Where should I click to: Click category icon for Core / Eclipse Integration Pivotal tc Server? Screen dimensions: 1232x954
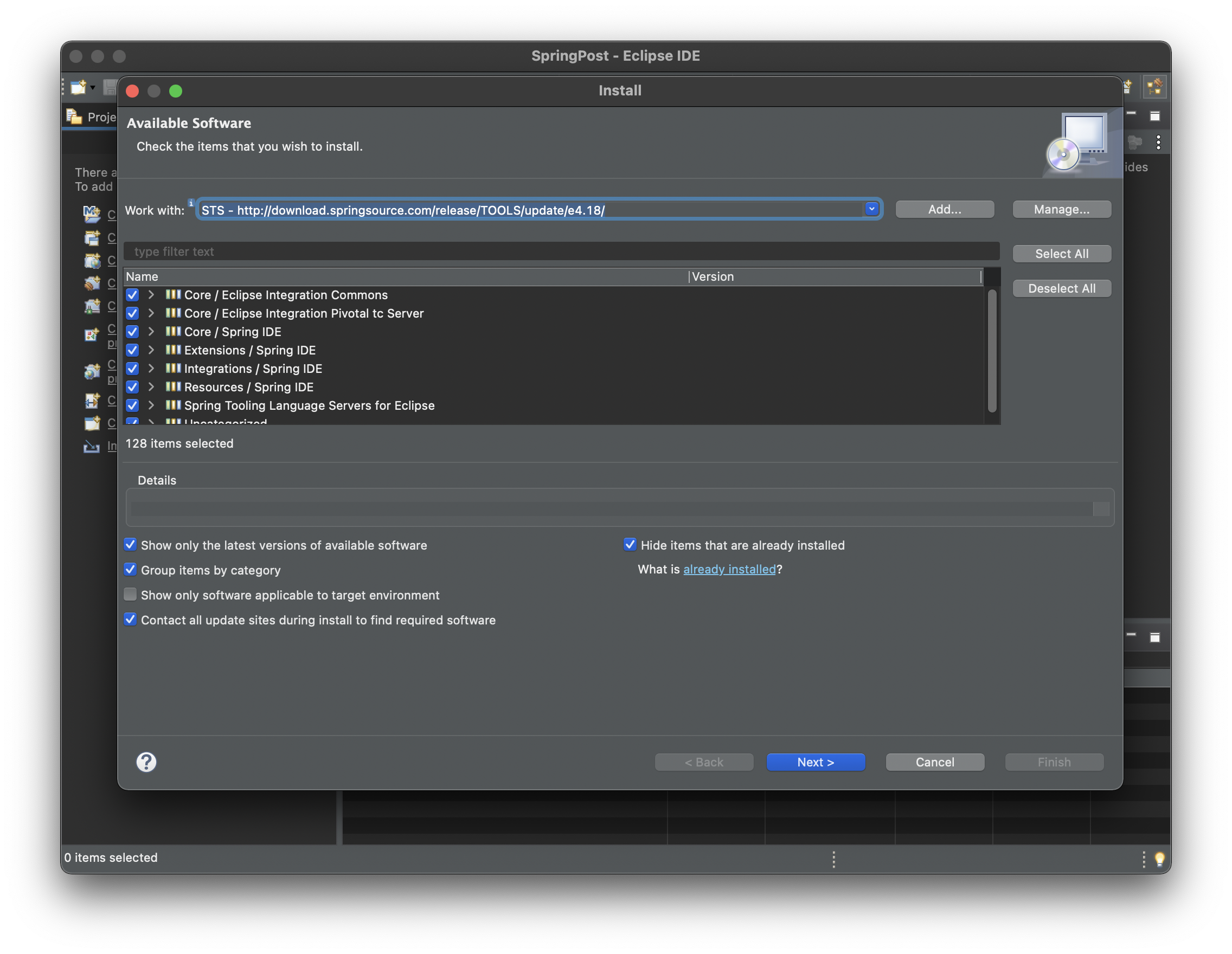173,313
